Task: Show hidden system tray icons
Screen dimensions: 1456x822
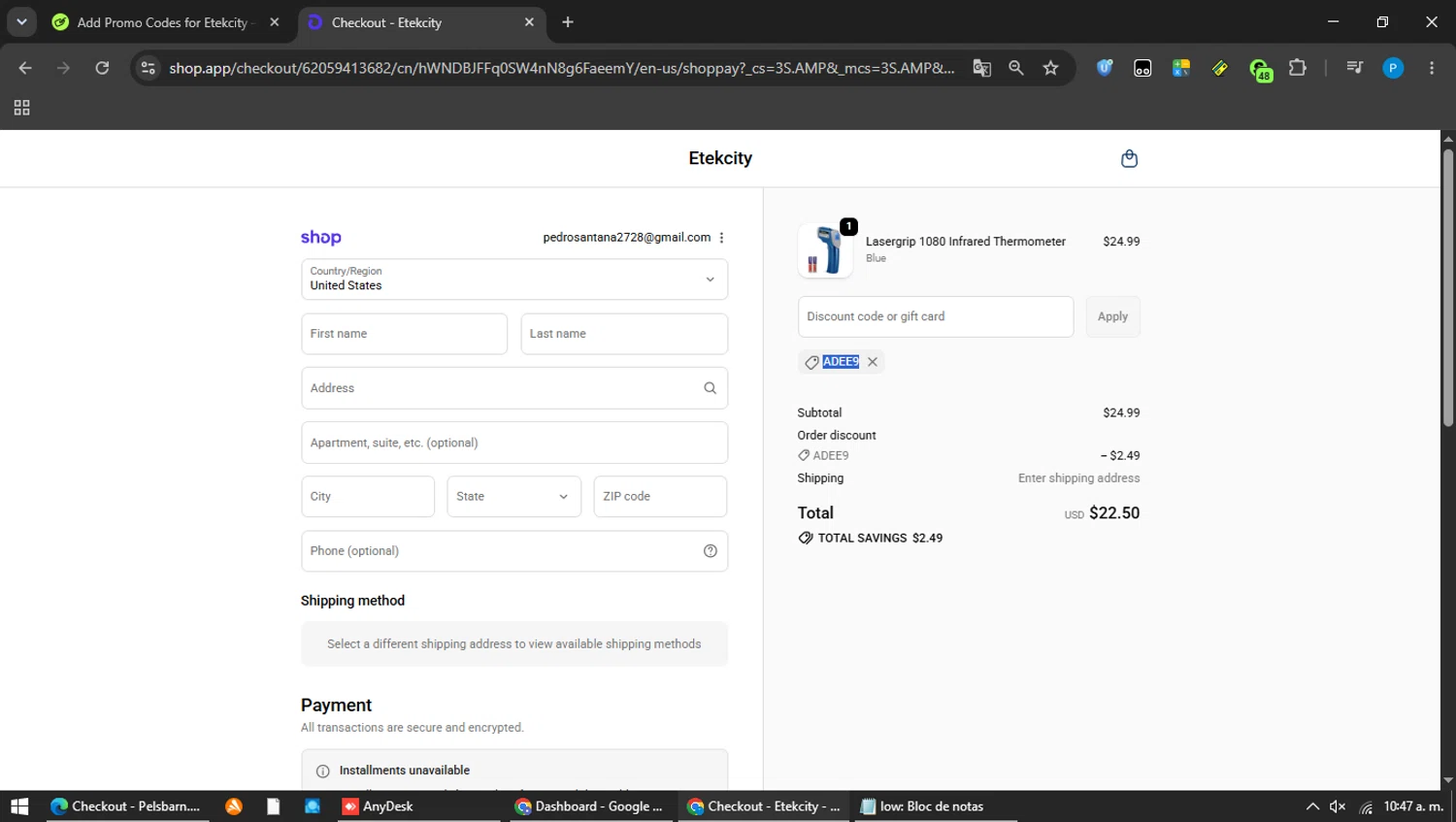Action: (1312, 806)
